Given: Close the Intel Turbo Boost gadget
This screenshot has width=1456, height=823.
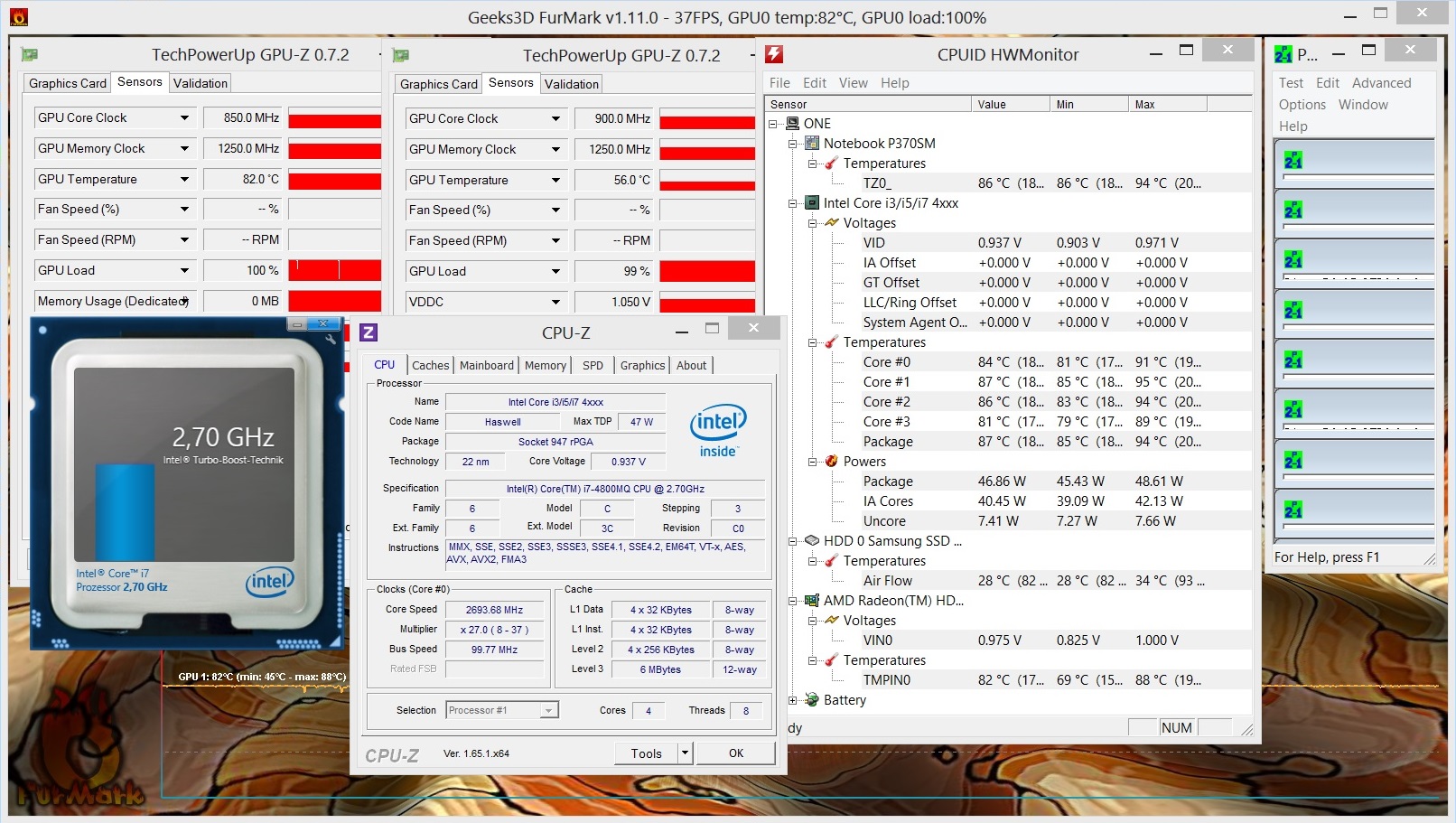Looking at the screenshot, I should (322, 323).
